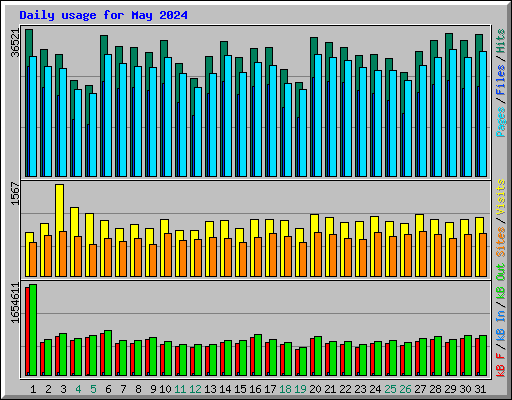Click the red kB F bar for day 19
Viewport: 512px width, 400px height.
click(x=297, y=362)
